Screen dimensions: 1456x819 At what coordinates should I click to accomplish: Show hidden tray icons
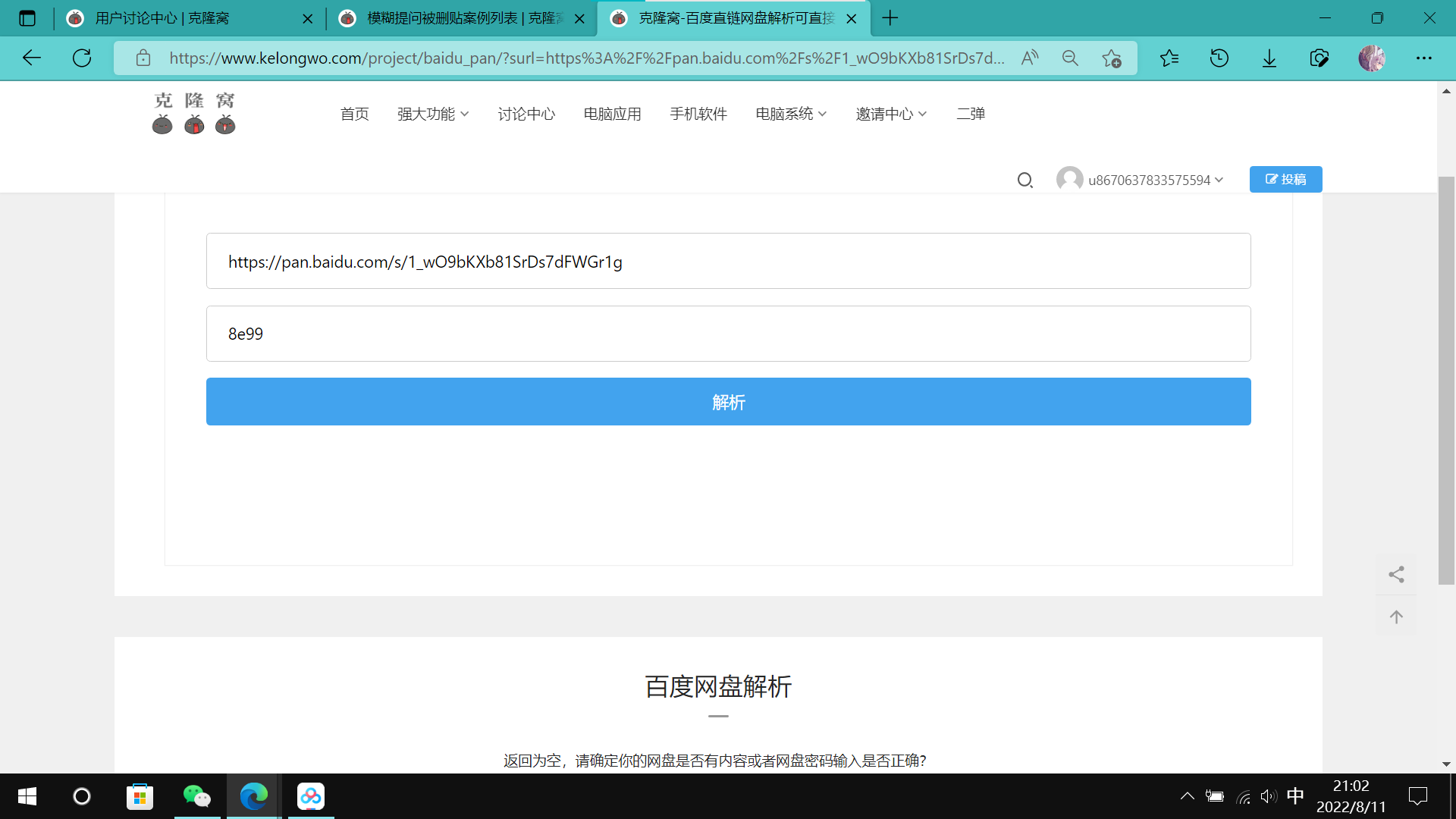click(x=1188, y=796)
